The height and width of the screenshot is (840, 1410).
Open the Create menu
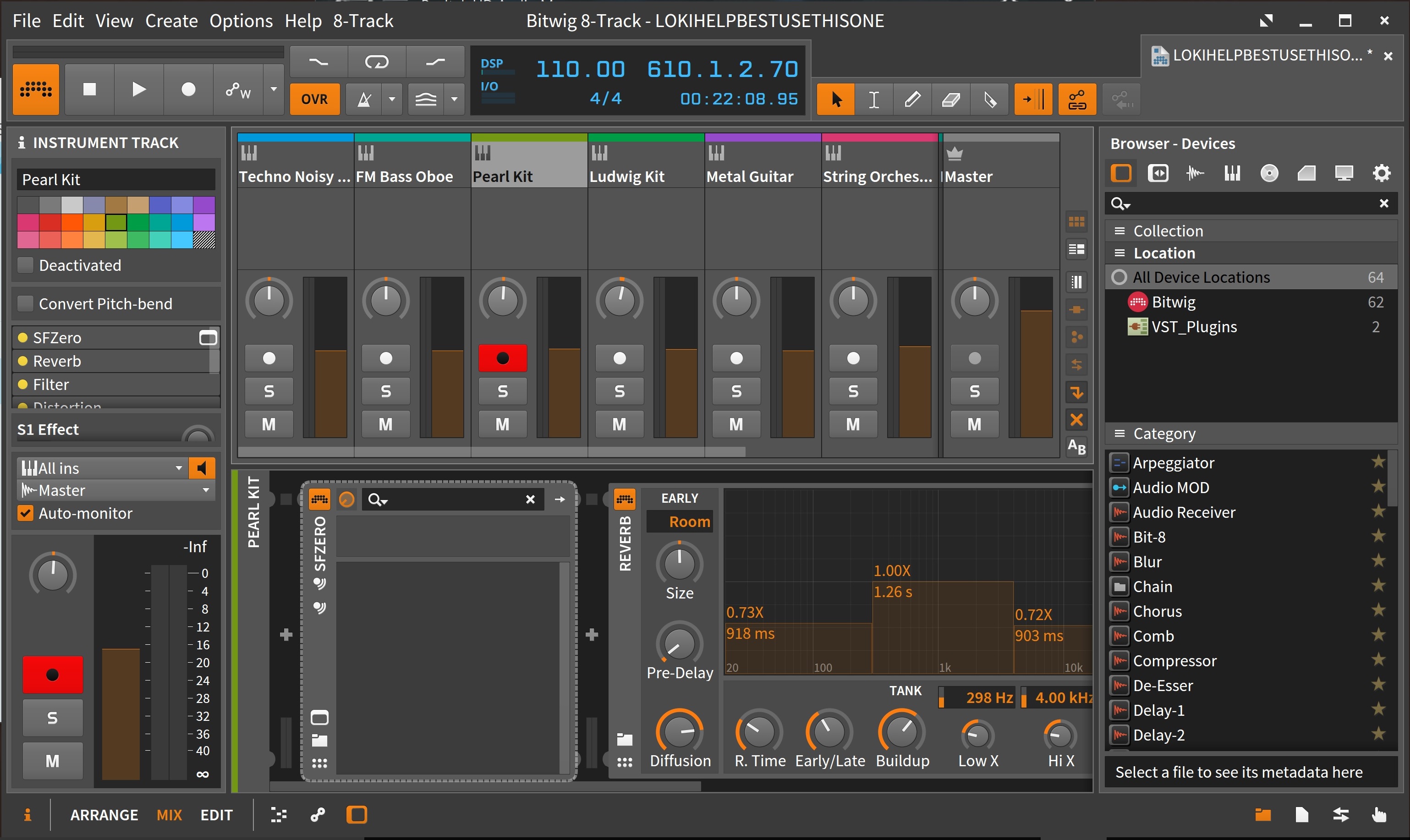[x=171, y=21]
